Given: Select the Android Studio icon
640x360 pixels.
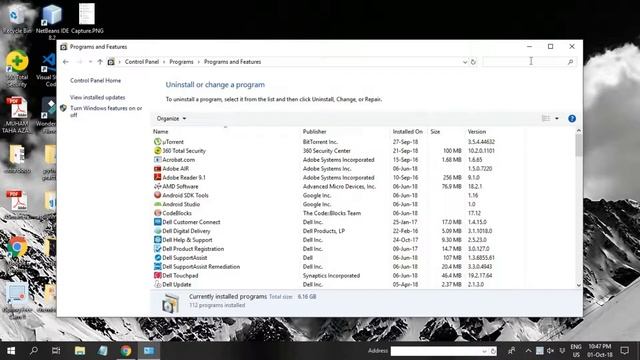Looking at the screenshot, I should tap(158, 204).
